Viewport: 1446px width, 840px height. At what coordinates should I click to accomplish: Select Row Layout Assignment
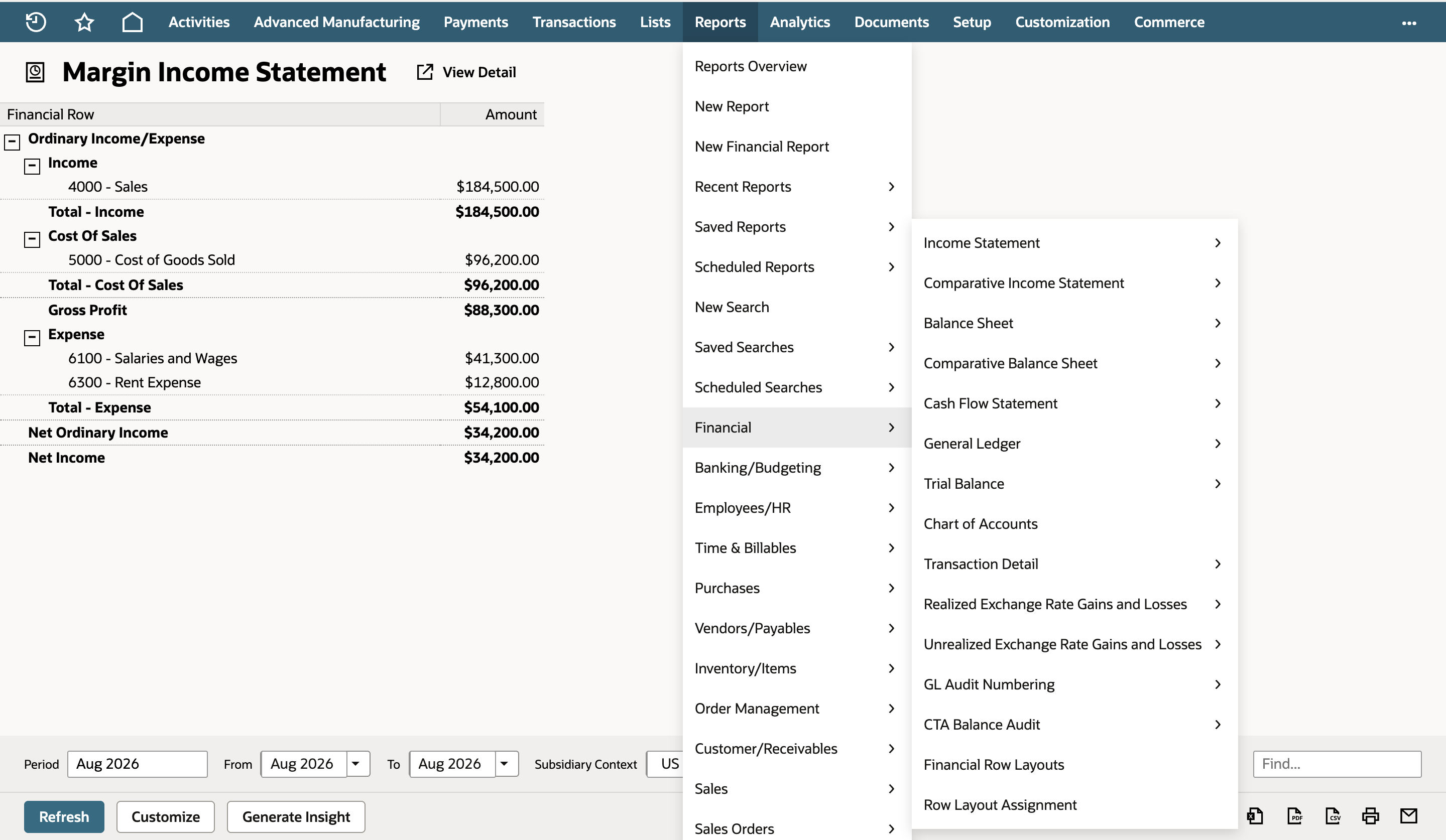1074,805
